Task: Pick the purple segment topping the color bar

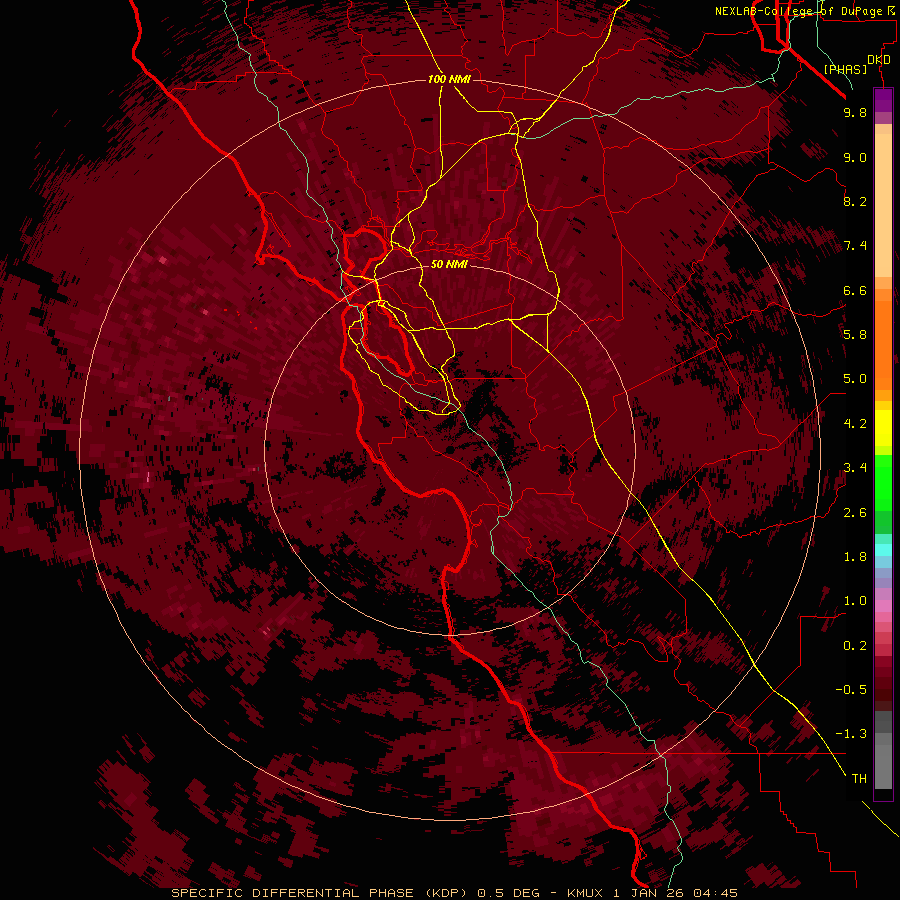Action: tap(883, 100)
